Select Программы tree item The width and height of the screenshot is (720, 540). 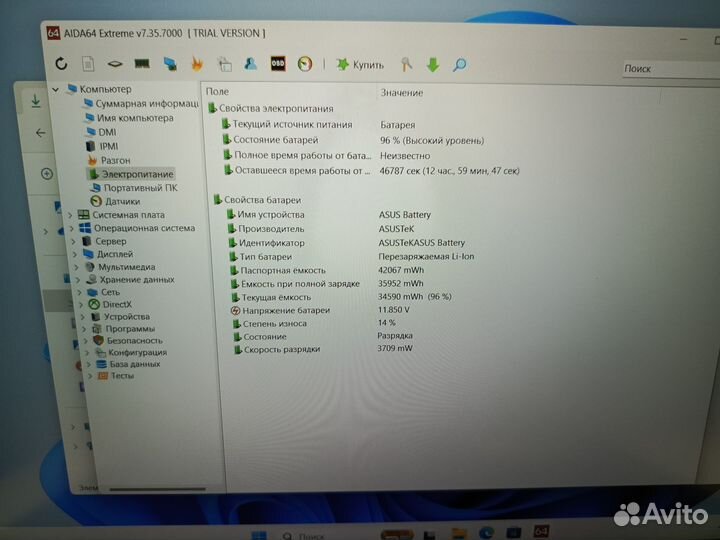click(124, 329)
